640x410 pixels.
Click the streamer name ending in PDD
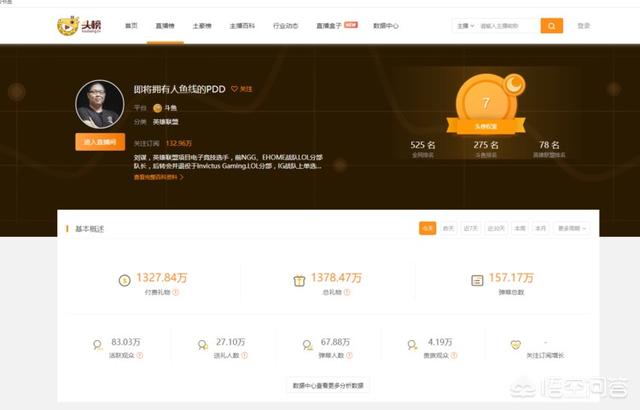coord(180,89)
